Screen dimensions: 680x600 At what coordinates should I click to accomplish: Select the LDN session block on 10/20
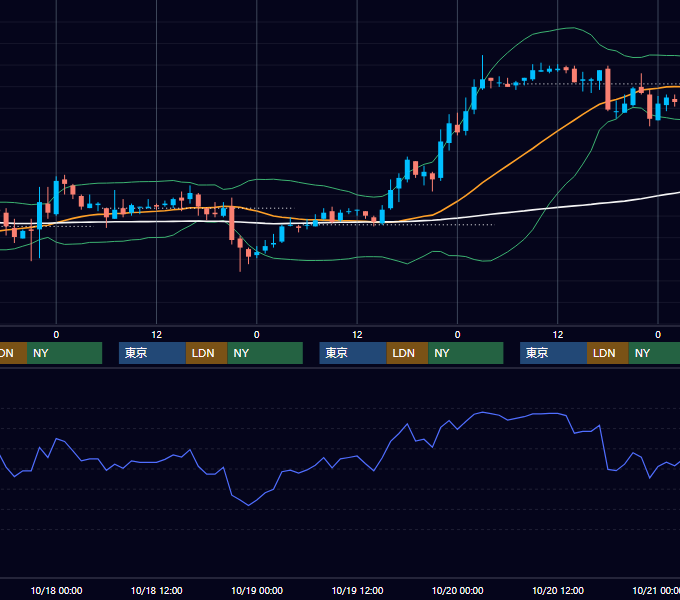click(x=608, y=353)
